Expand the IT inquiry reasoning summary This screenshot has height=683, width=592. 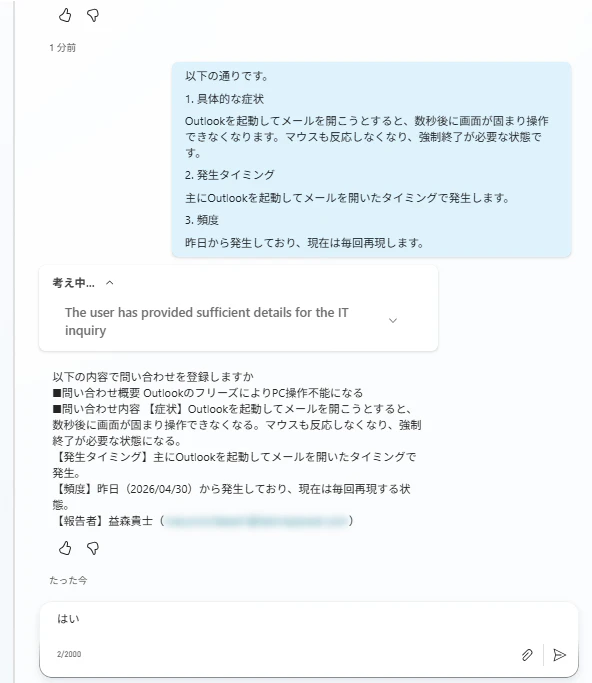[x=392, y=321]
